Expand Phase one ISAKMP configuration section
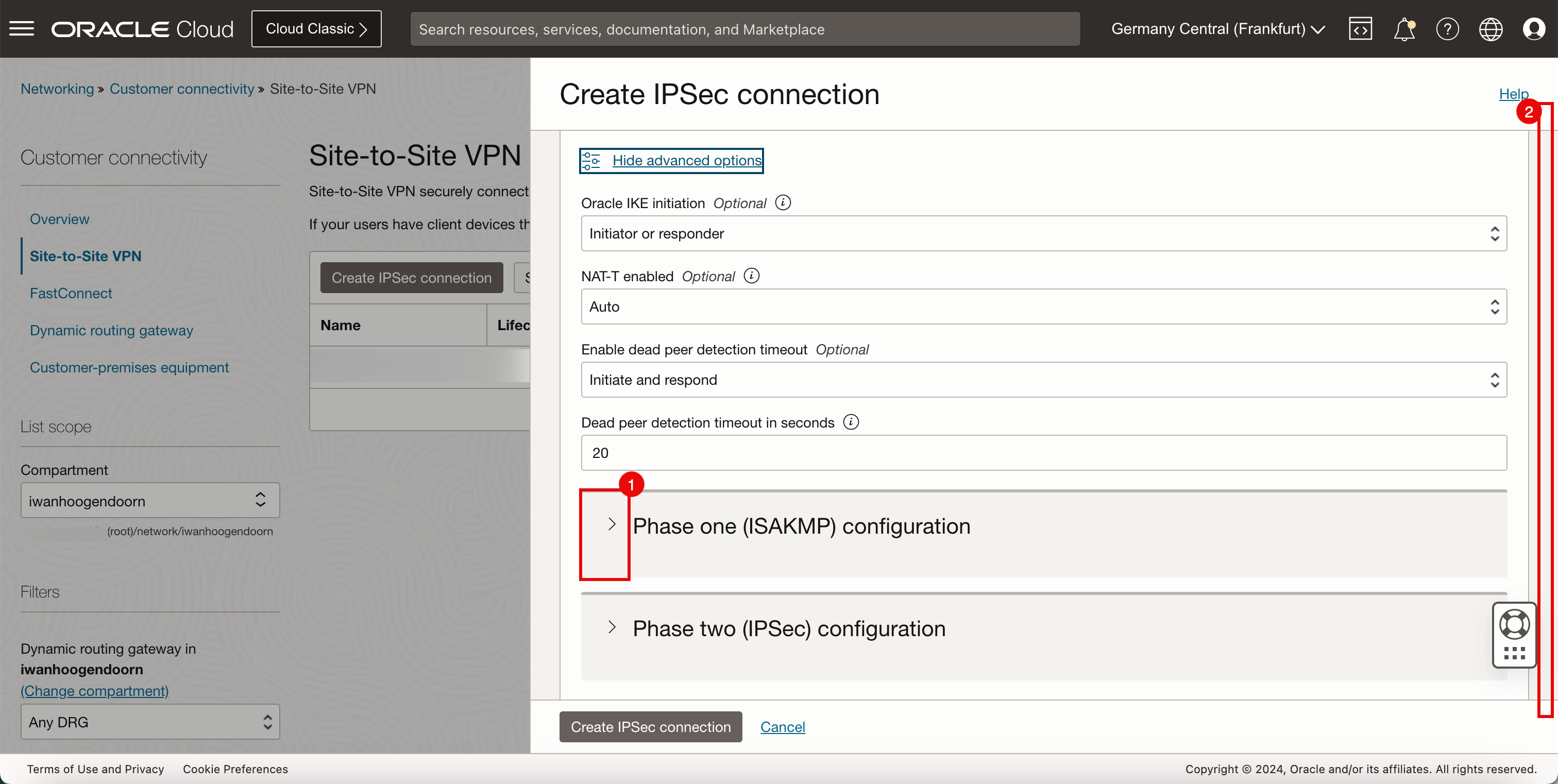Screen dimensions: 1558x784 (x=612, y=524)
